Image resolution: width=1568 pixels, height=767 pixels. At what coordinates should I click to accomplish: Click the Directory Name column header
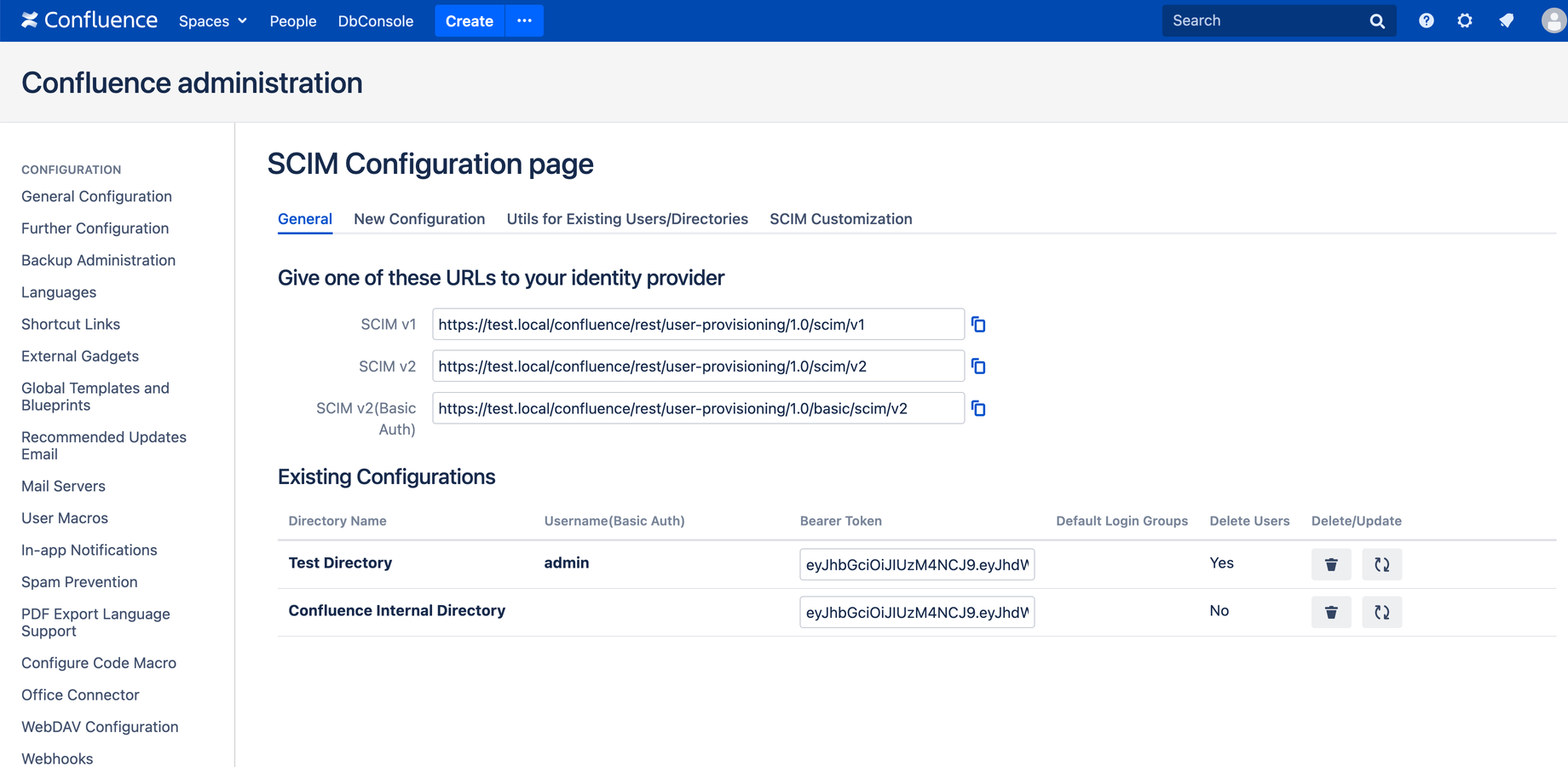tap(337, 521)
